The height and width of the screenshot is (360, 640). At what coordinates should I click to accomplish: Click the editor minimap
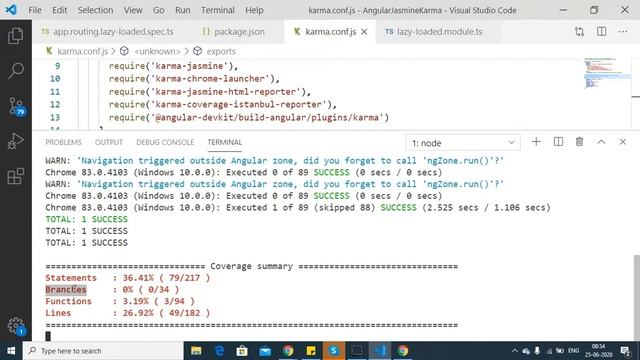click(606, 73)
